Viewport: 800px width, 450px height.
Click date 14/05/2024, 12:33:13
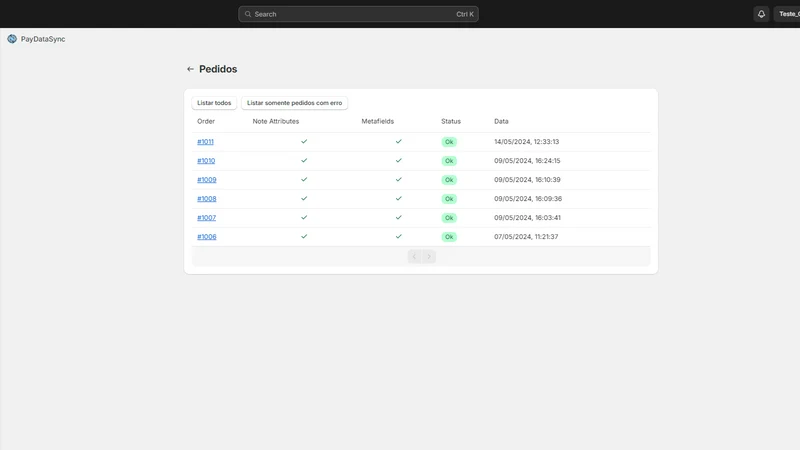[x=527, y=142]
